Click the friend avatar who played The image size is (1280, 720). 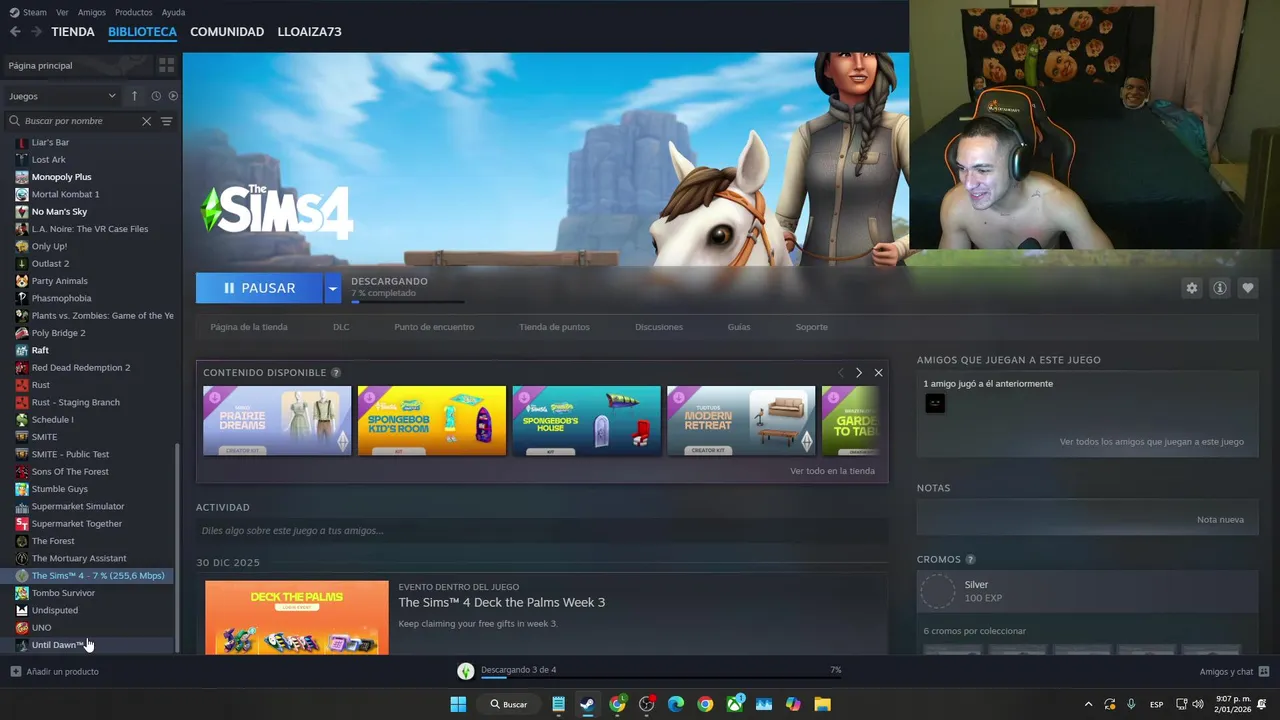pyautogui.click(x=935, y=403)
